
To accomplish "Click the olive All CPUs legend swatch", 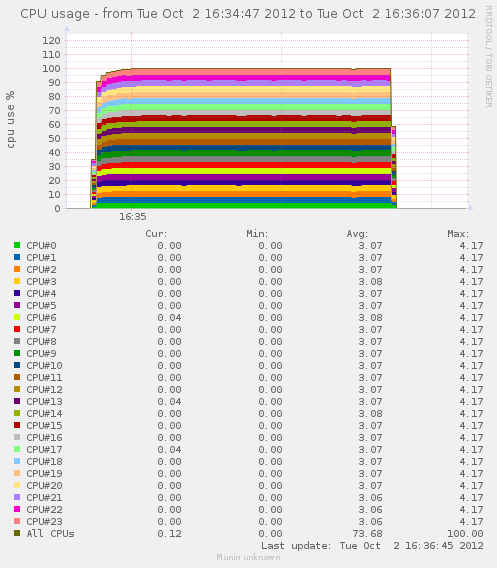I will [x=17, y=533].
